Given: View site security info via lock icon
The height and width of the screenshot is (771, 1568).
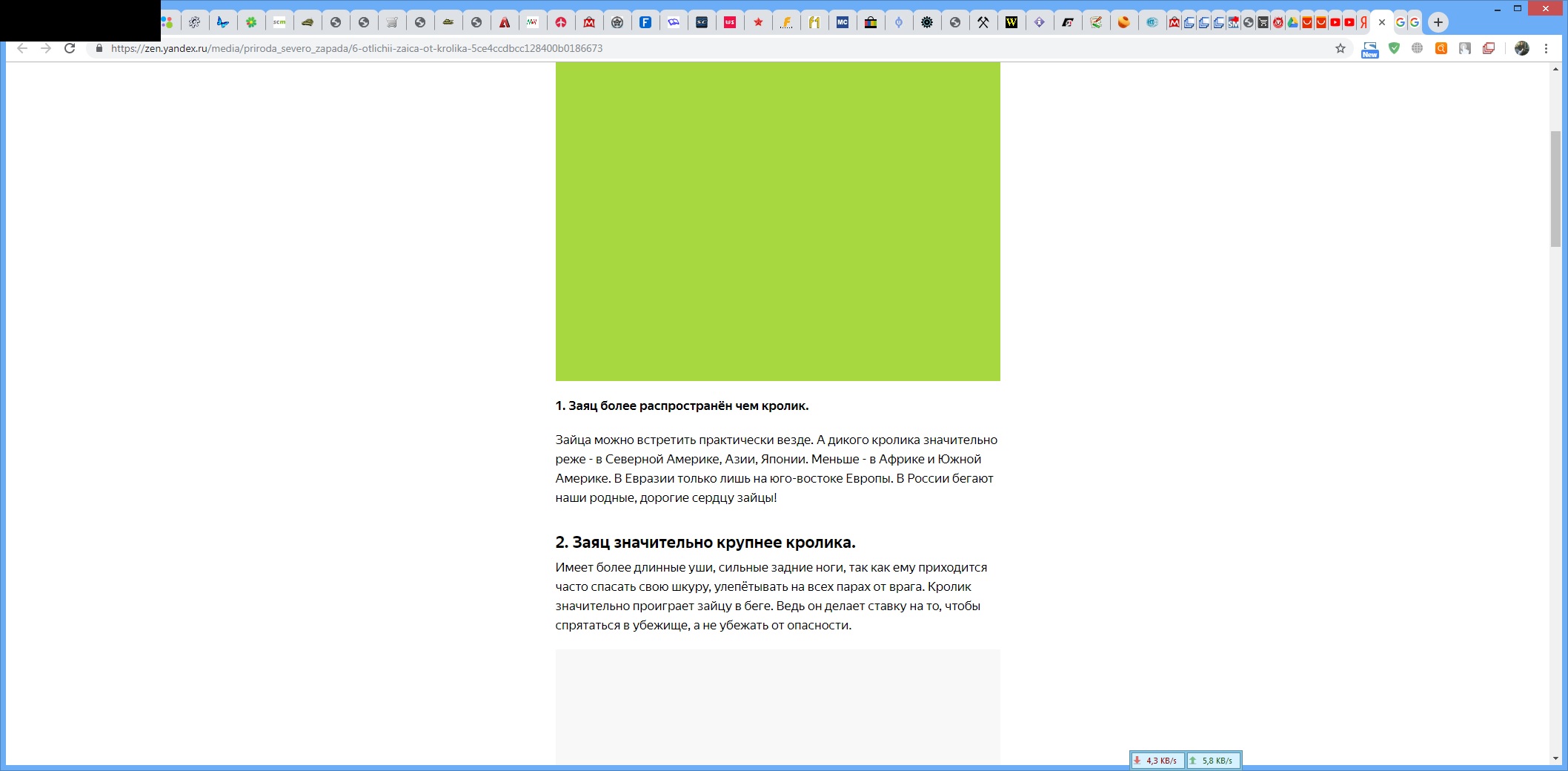Looking at the screenshot, I should coord(99,48).
